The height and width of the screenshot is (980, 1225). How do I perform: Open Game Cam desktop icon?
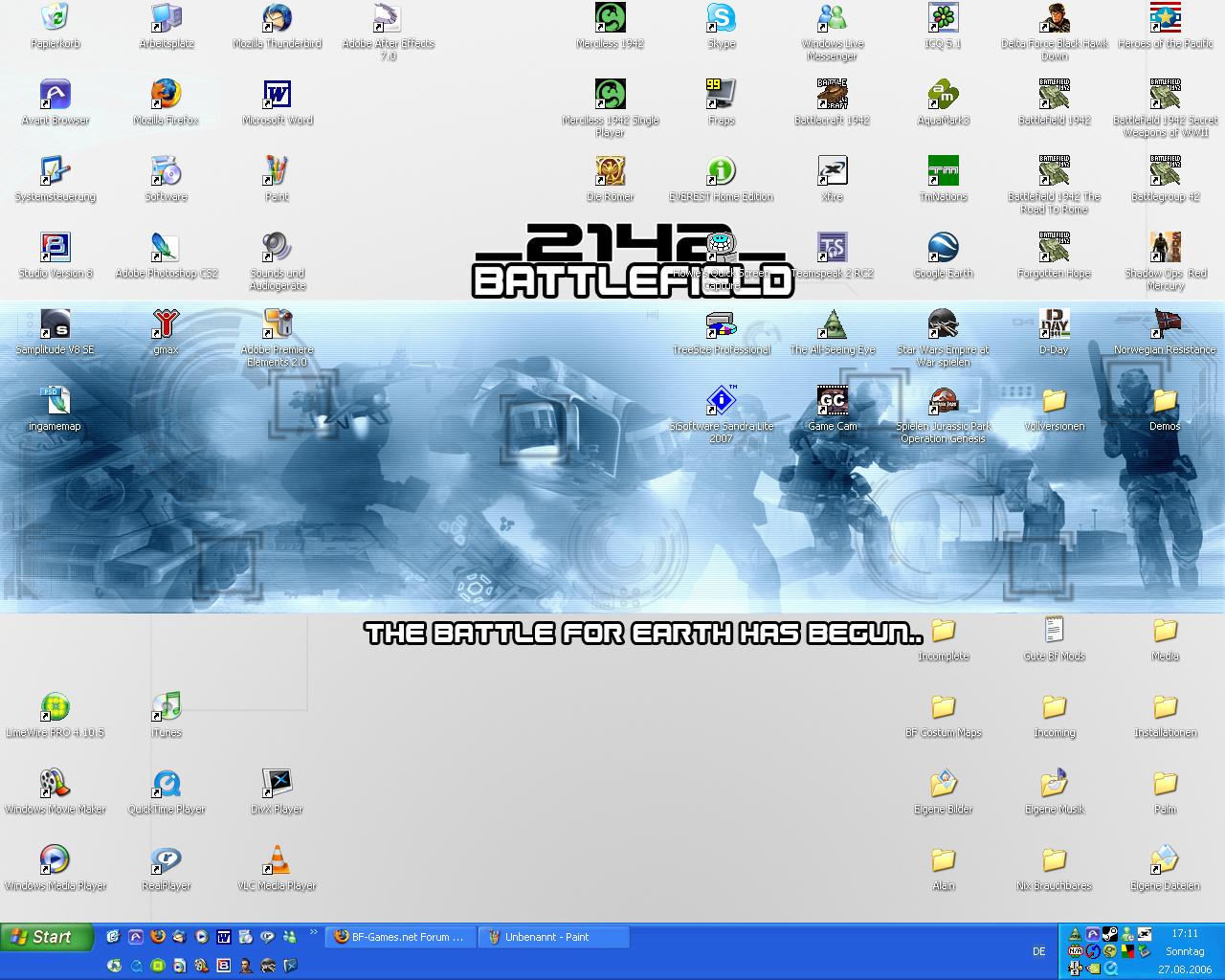point(833,400)
